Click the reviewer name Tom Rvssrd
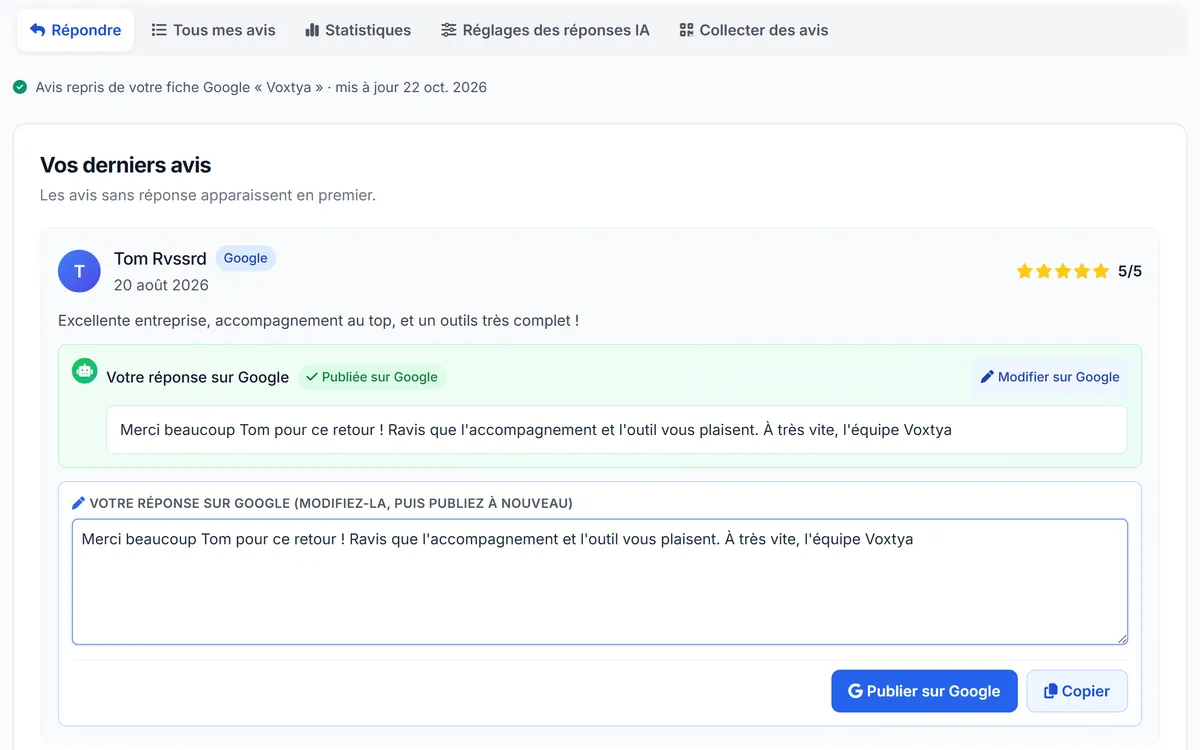 (160, 259)
